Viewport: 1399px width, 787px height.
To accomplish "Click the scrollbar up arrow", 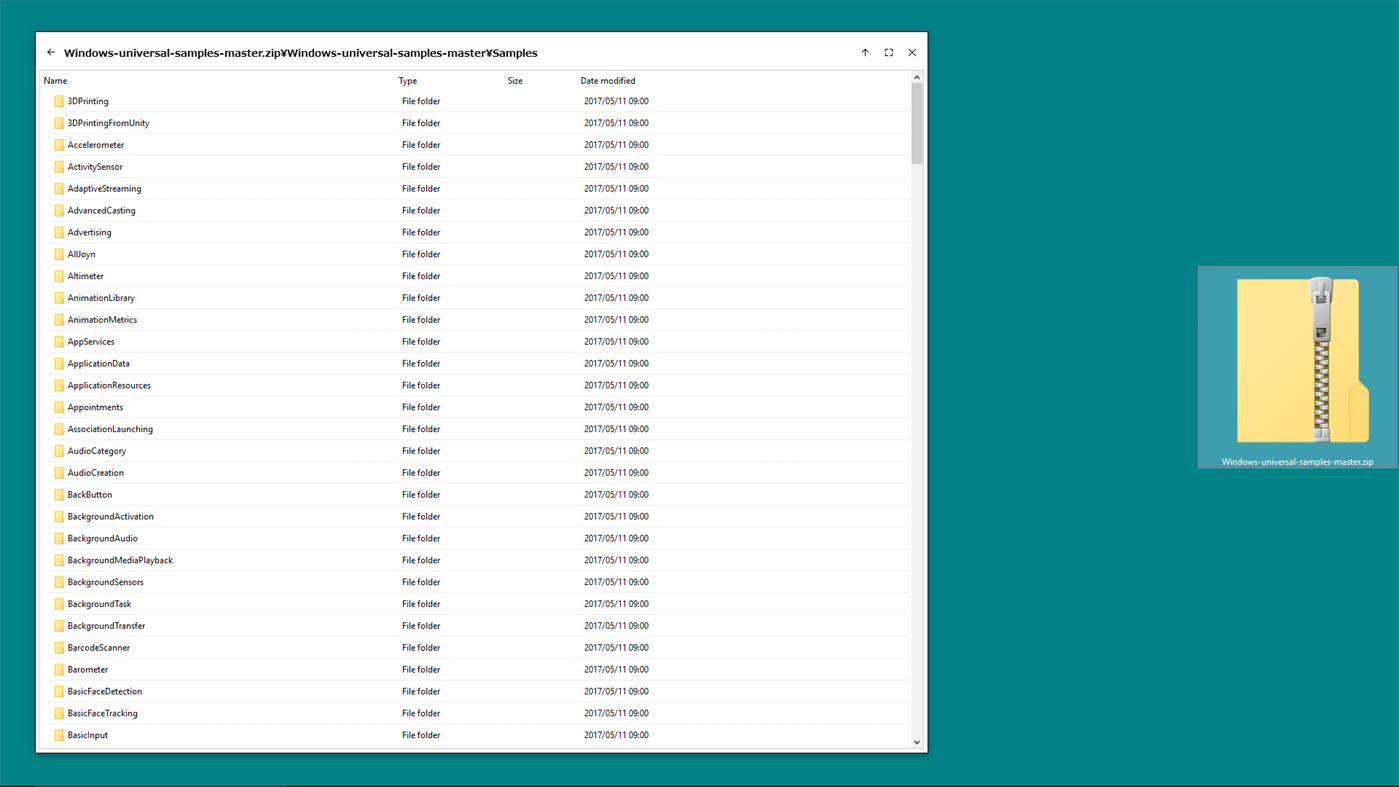I will [x=917, y=77].
